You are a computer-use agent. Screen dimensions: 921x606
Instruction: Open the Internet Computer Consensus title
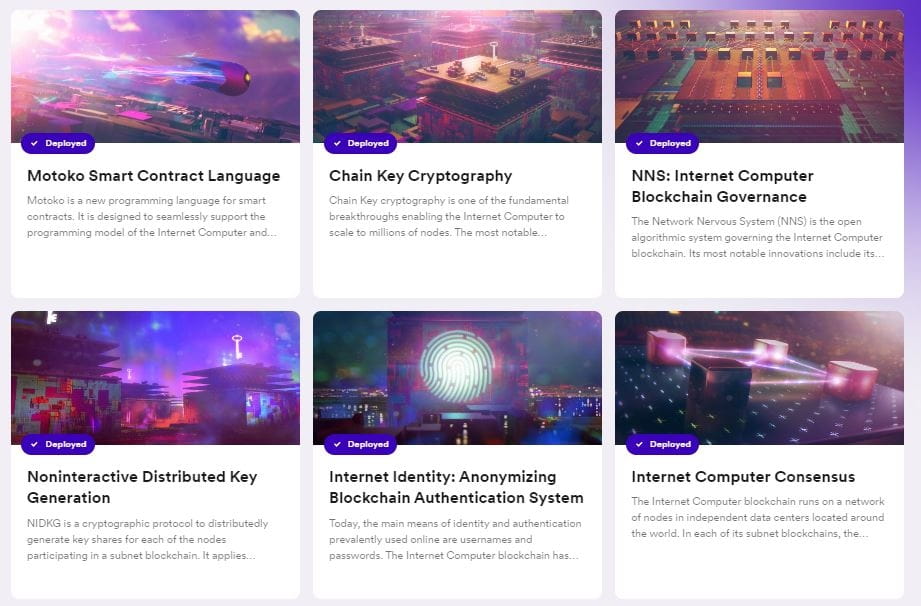[743, 477]
